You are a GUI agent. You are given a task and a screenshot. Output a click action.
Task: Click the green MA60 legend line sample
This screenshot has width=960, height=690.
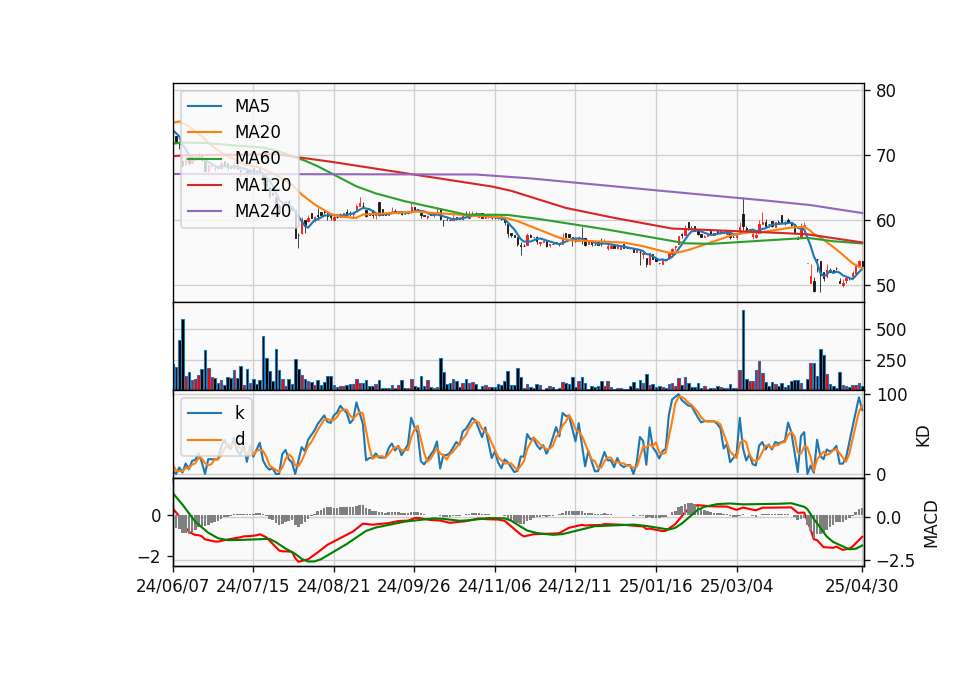click(x=204, y=158)
